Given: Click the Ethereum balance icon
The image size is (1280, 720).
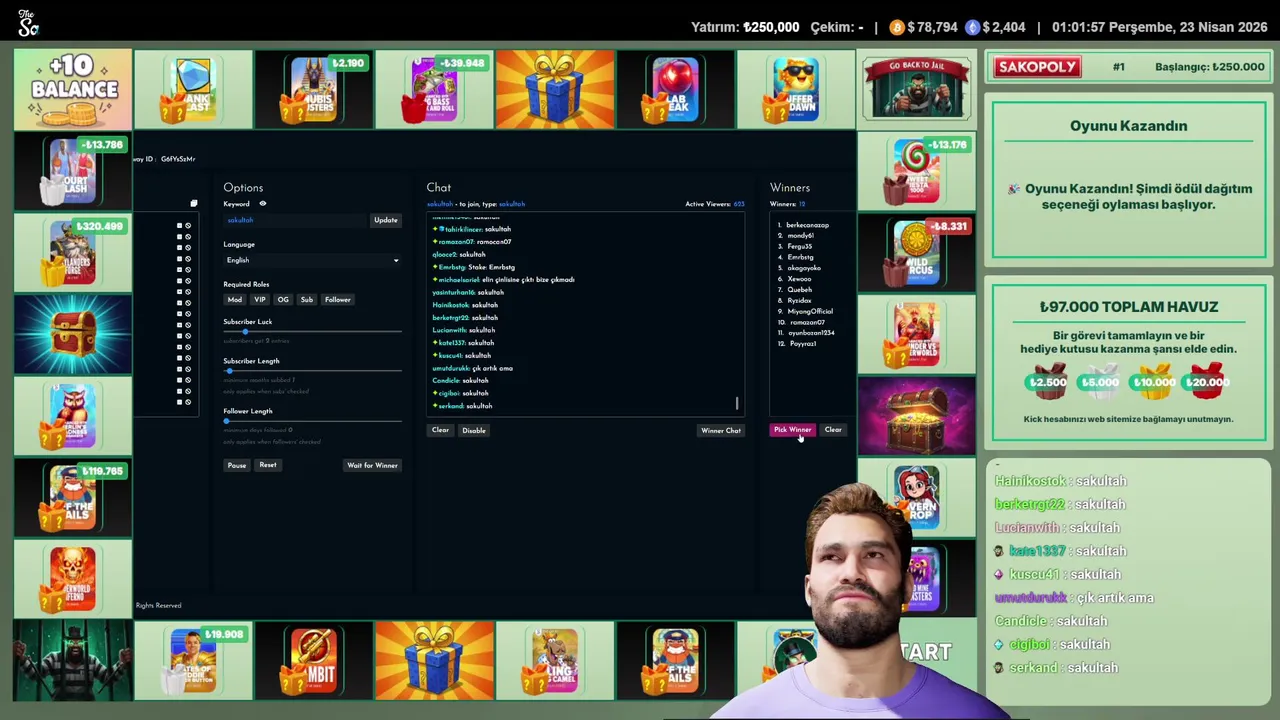Looking at the screenshot, I should click(972, 27).
